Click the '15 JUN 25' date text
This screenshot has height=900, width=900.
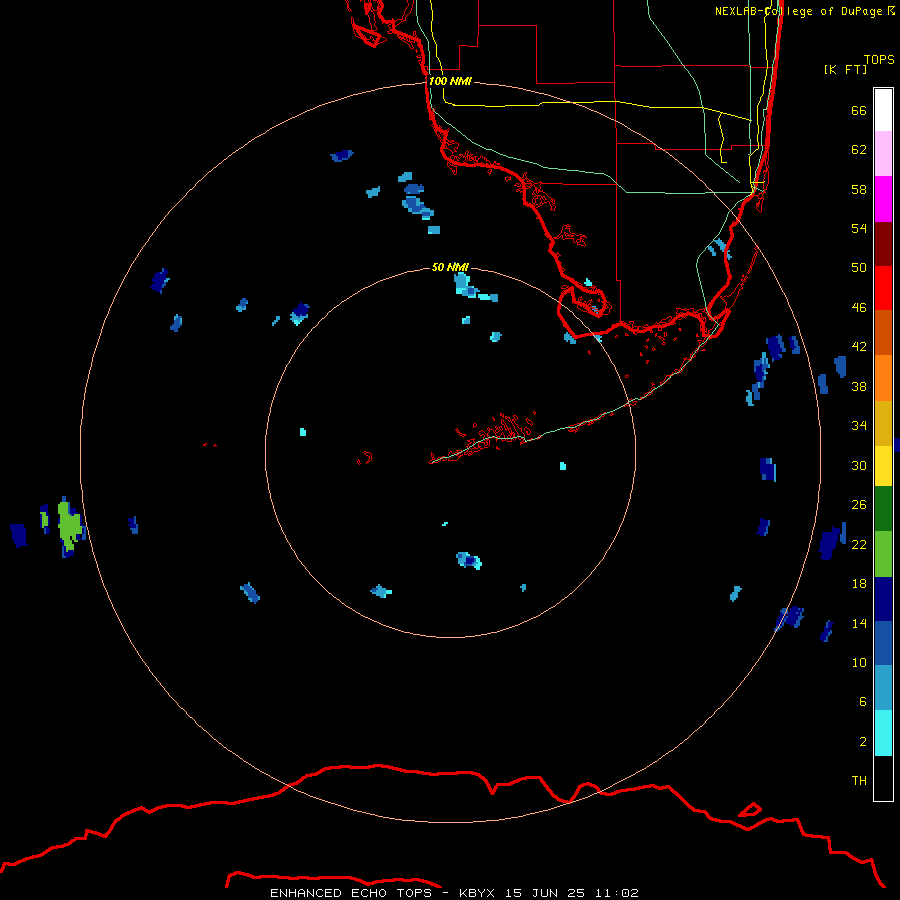coord(545,893)
